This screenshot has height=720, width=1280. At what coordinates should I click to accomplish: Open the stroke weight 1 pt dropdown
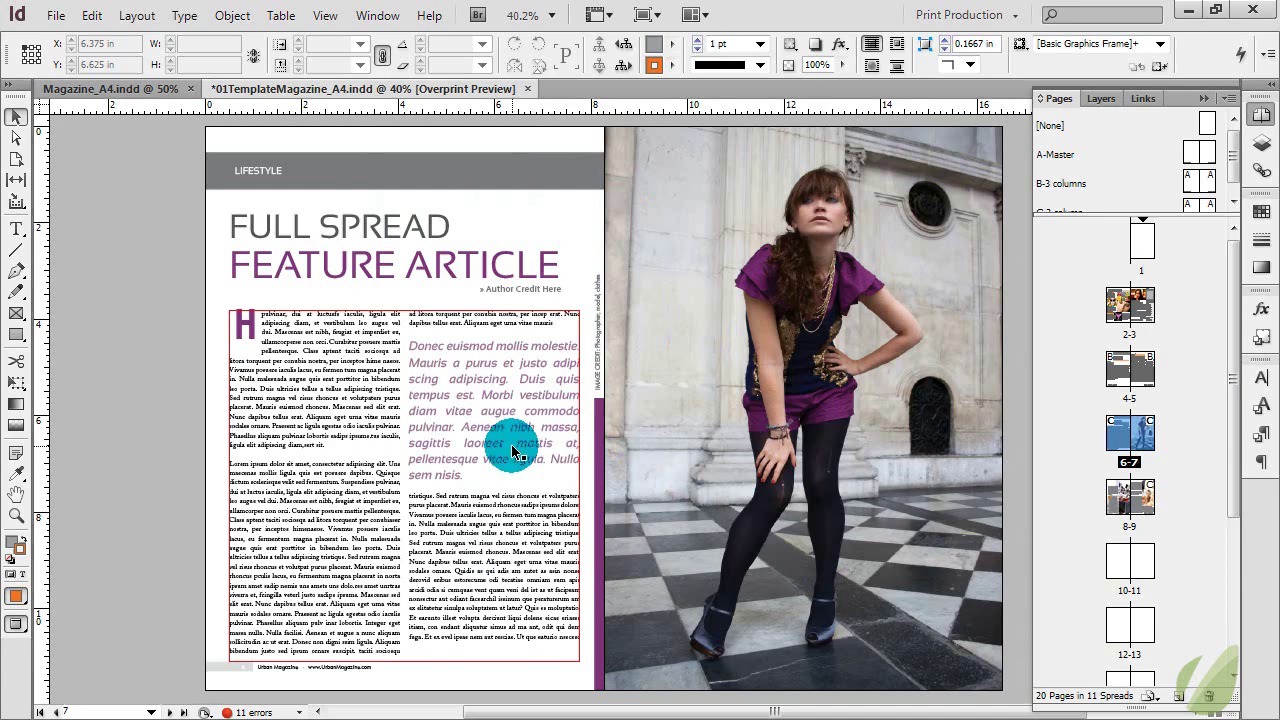point(760,45)
